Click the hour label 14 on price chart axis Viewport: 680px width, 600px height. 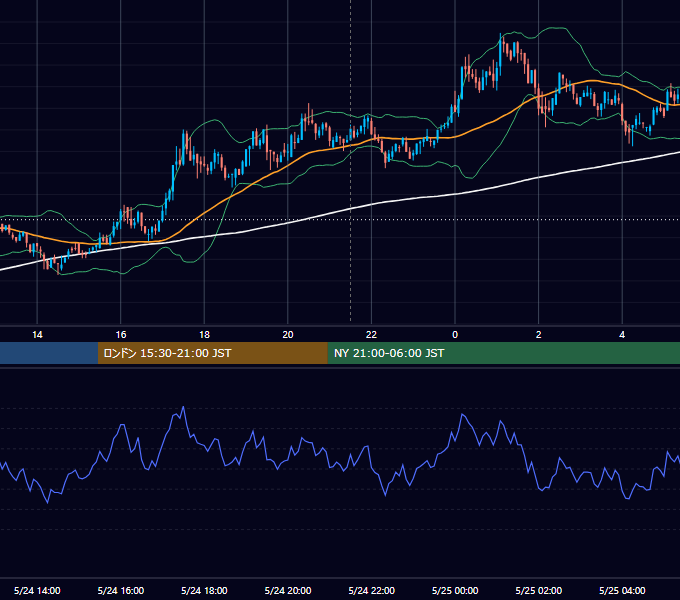pos(37,335)
